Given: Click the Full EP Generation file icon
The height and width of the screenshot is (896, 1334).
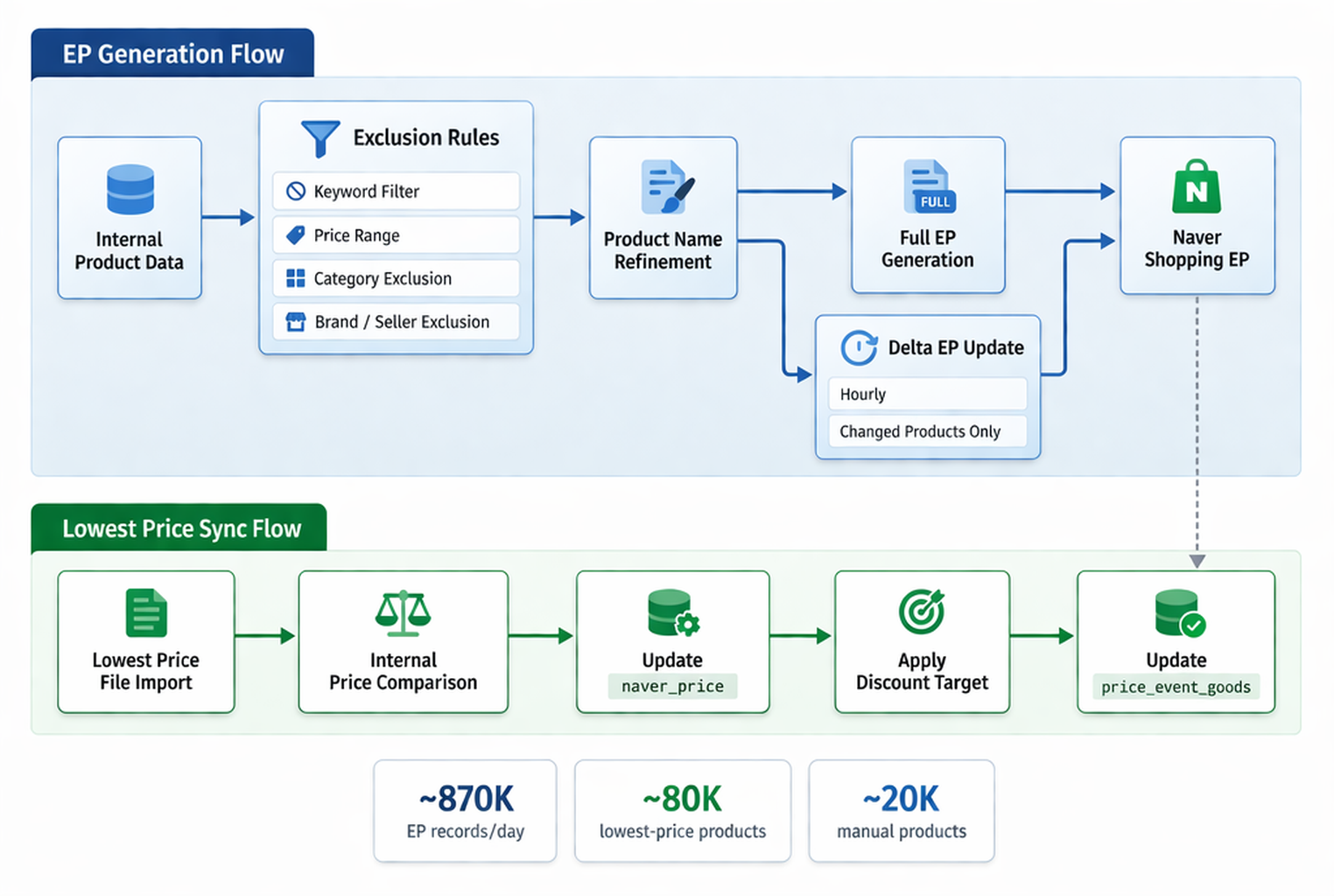Looking at the screenshot, I should pyautogui.click(x=929, y=186).
